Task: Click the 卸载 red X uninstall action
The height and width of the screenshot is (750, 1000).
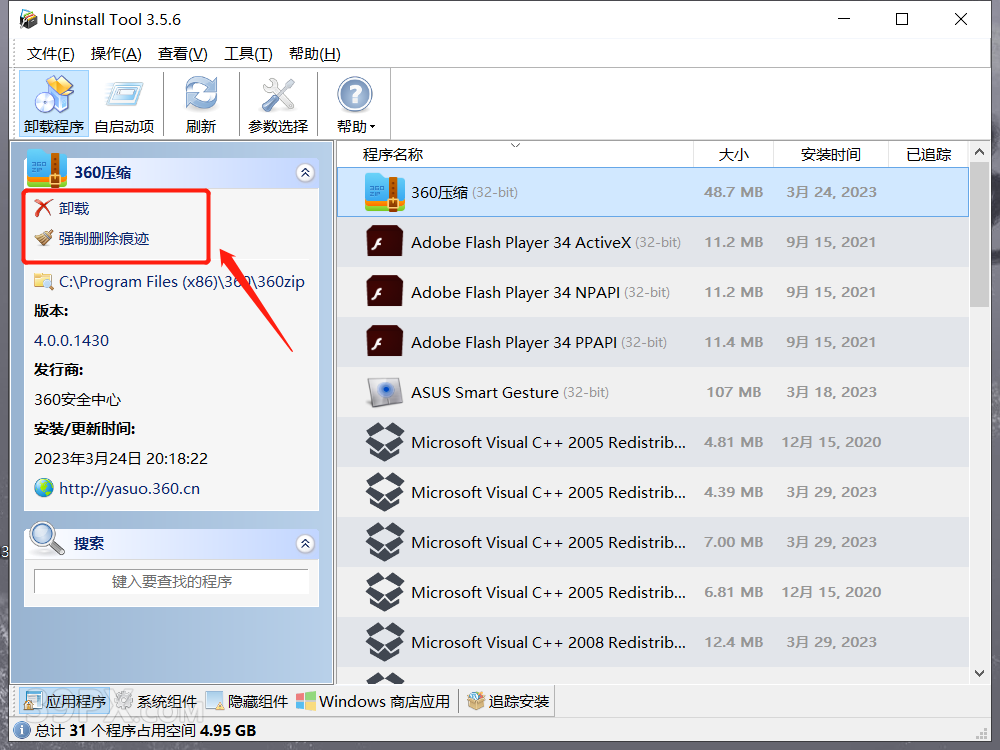Action: [62, 208]
